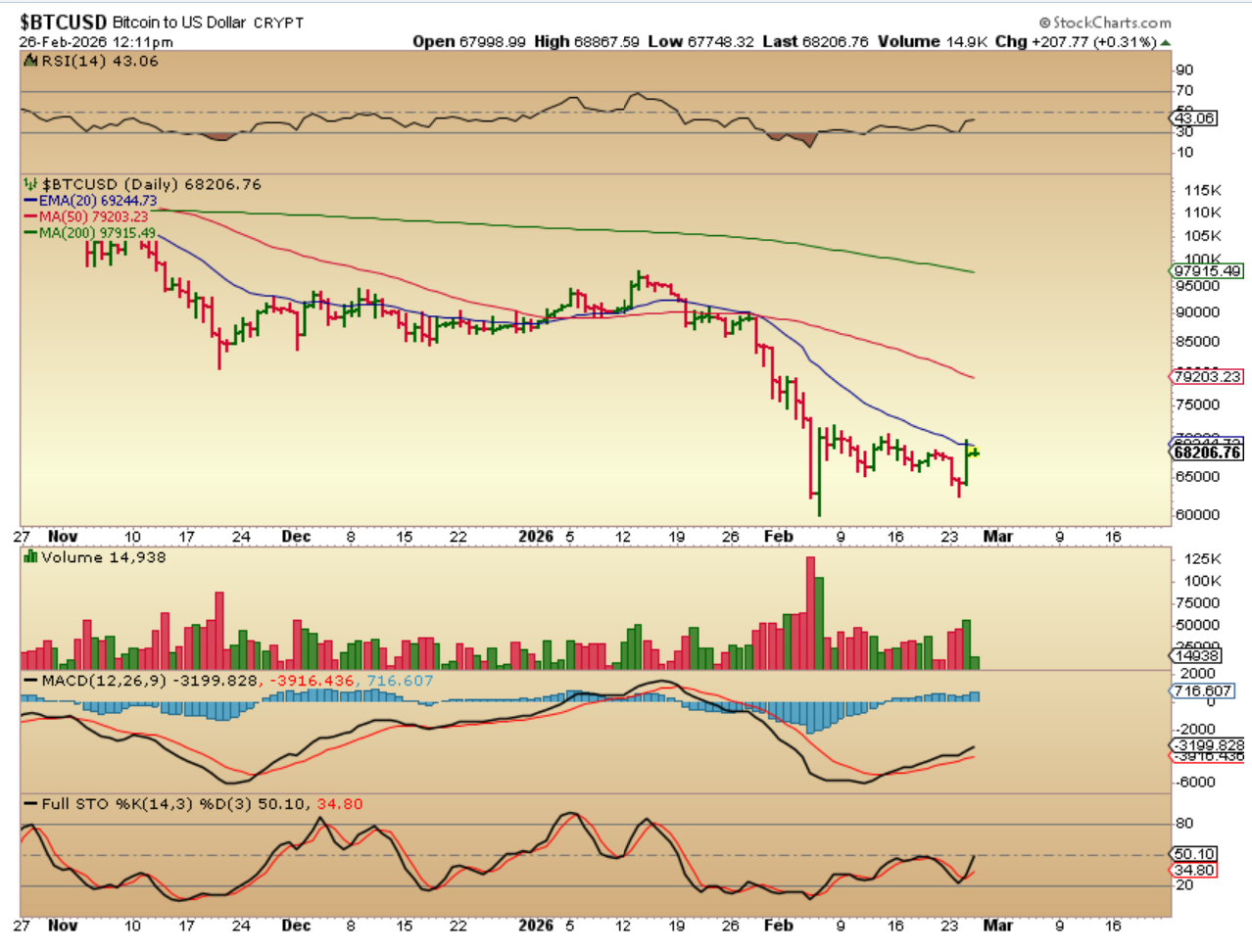Click the line marker before Full STO label
Image resolution: width=1252 pixels, height=952 pixels.
[30, 804]
